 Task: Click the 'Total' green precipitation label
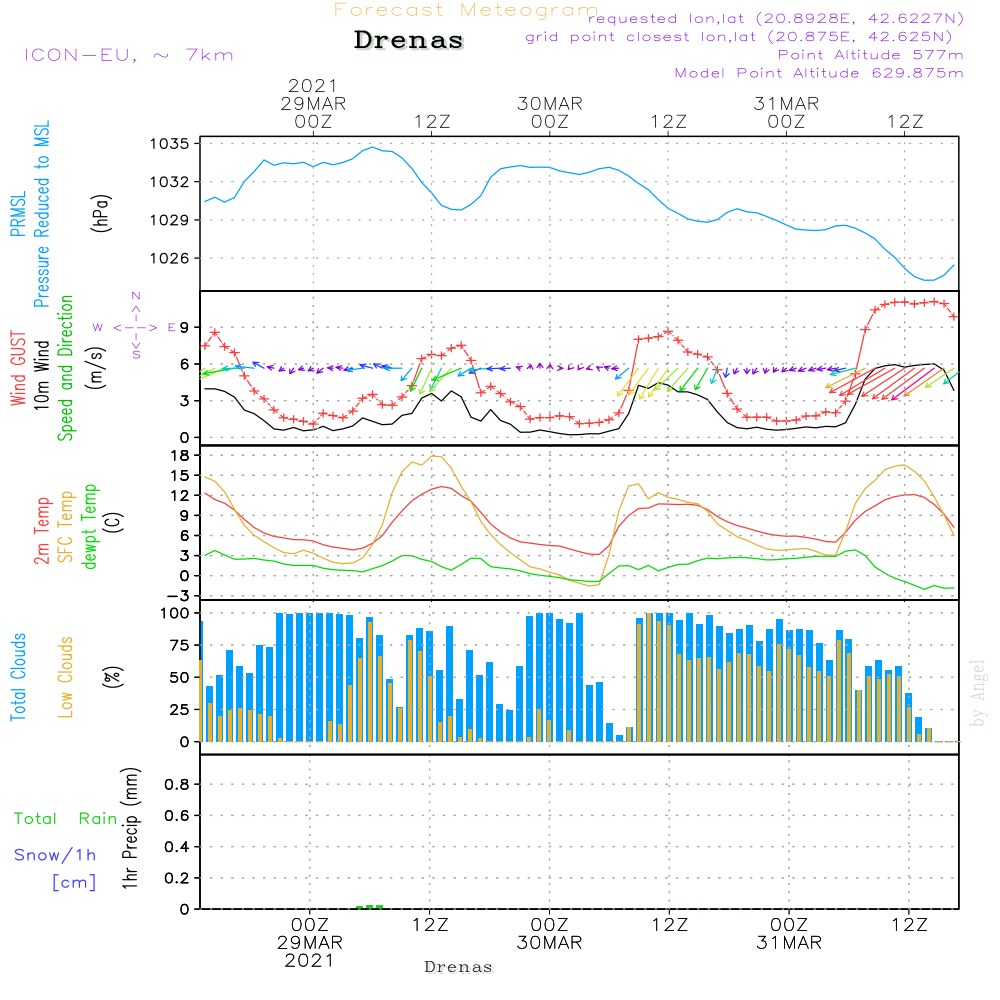click(x=35, y=819)
